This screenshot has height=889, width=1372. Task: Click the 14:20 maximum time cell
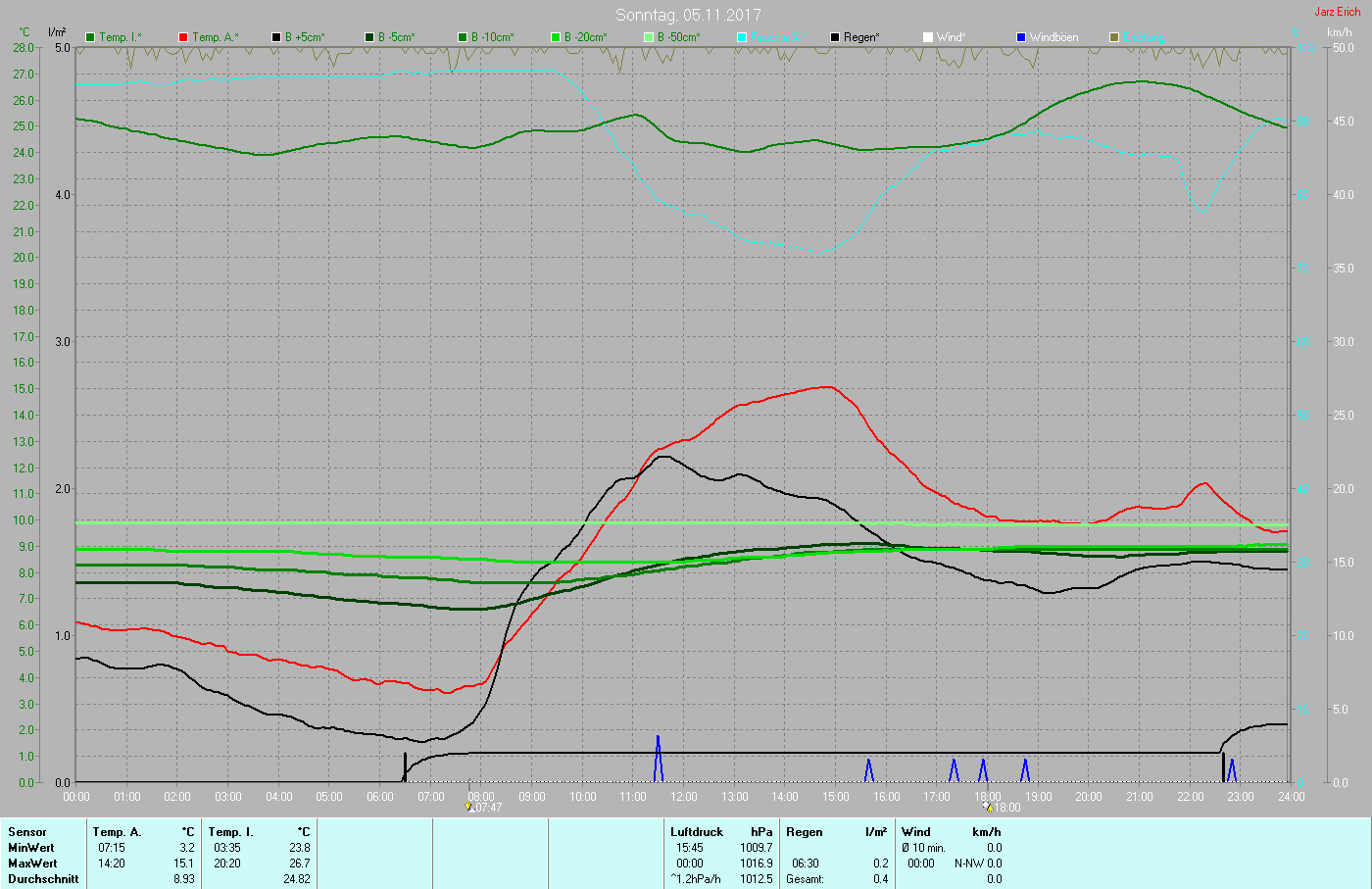[x=111, y=864]
